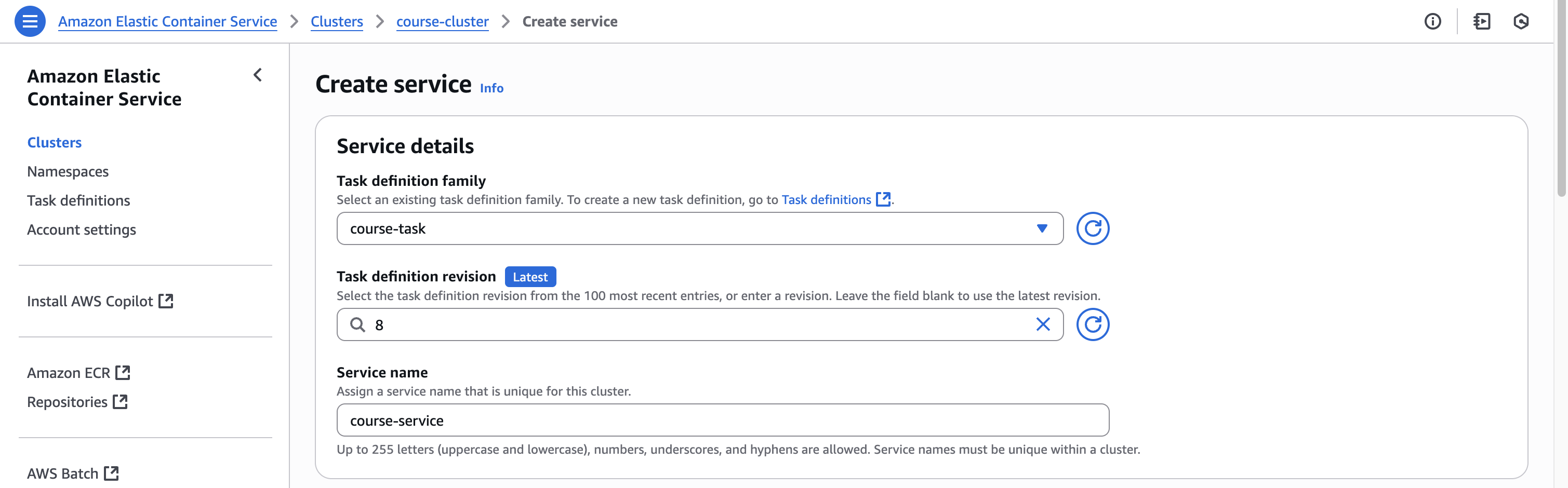Click the course-cluster breadcrumb link
This screenshot has width=1568, height=488.
442,21
